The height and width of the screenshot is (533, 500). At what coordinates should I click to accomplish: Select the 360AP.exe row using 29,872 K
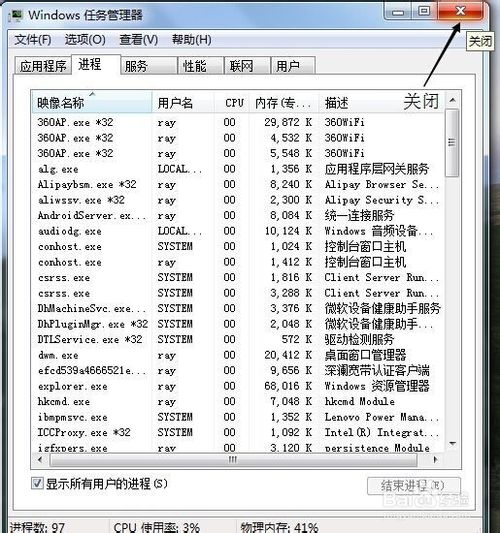point(238,122)
